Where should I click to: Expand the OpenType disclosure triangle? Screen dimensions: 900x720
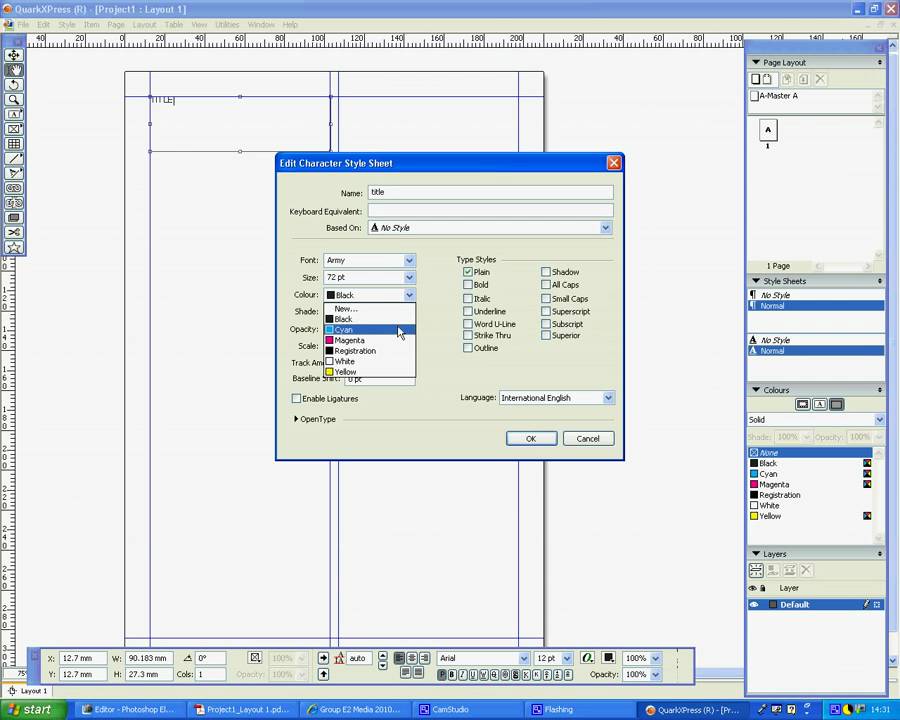[x=296, y=419]
